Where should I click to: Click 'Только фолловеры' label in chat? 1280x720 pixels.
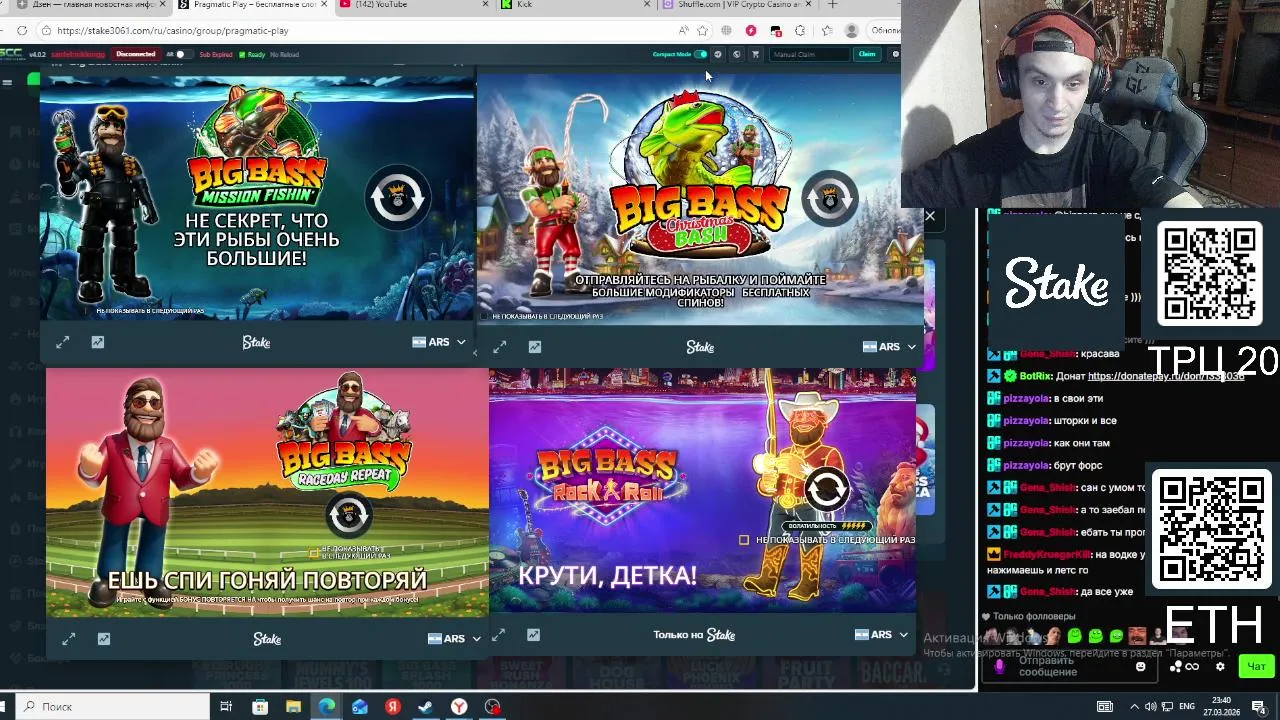(1034, 617)
